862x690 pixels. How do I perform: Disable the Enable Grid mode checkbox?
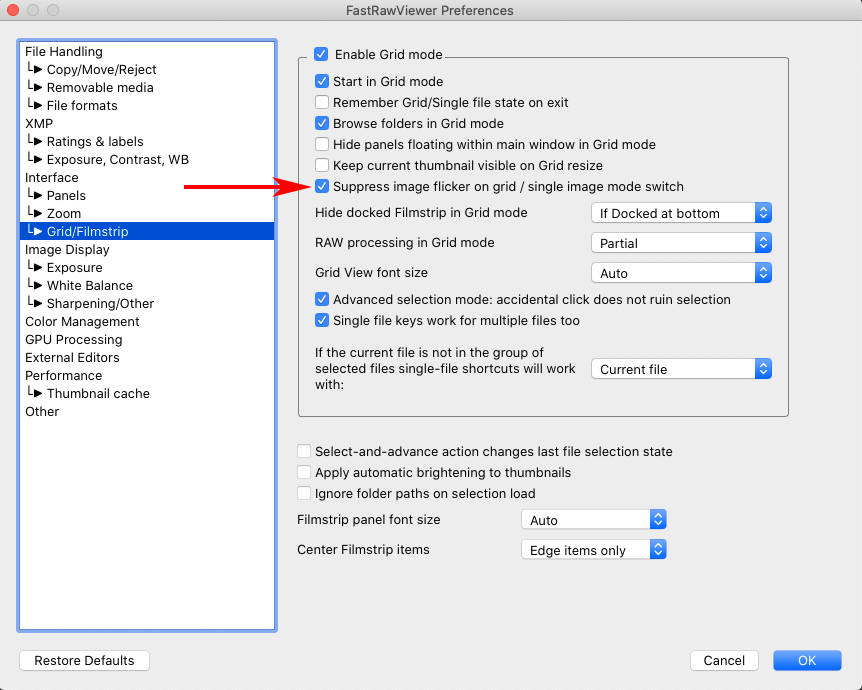pos(321,55)
